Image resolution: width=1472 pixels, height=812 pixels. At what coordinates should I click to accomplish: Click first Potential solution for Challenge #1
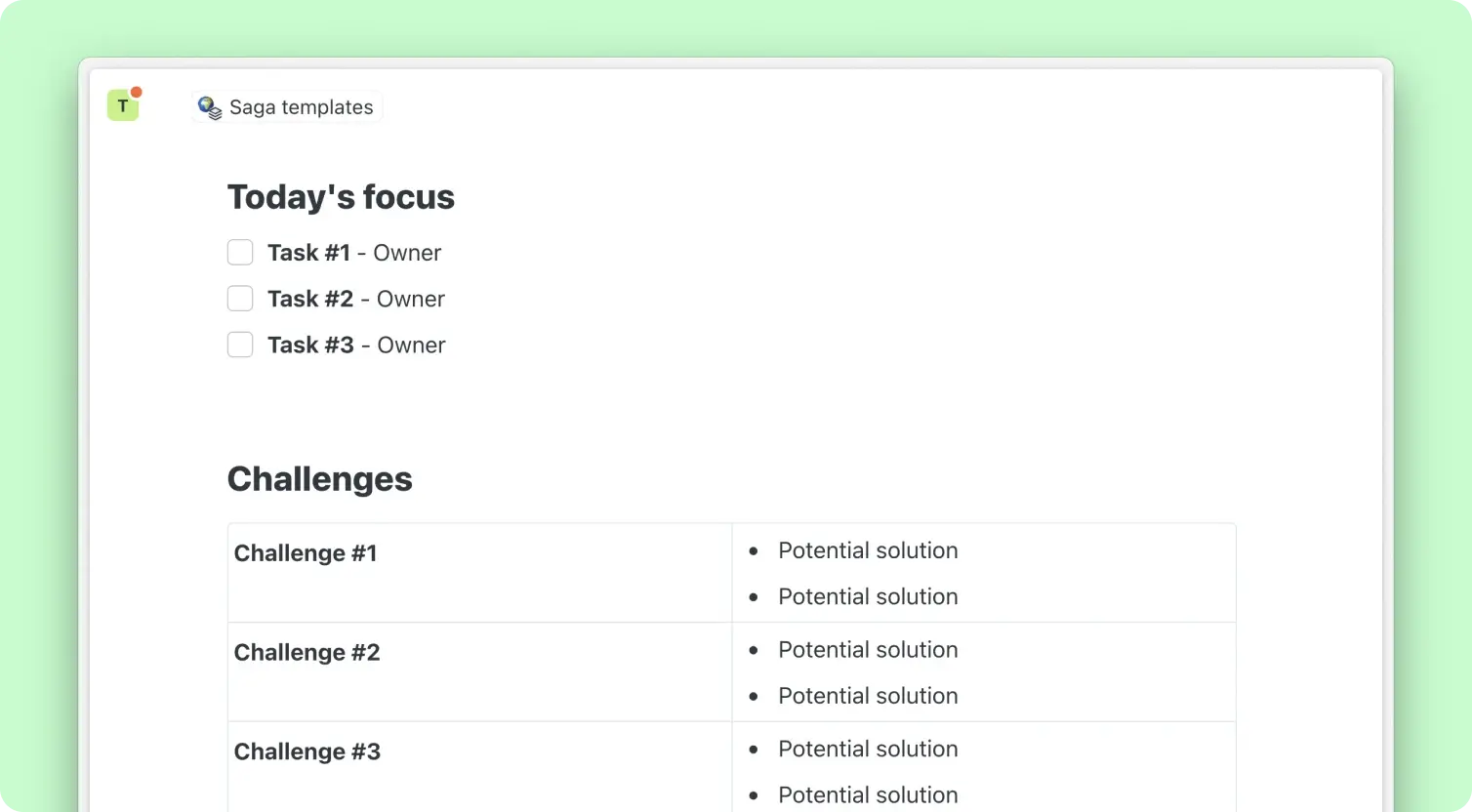pyautogui.click(x=868, y=550)
